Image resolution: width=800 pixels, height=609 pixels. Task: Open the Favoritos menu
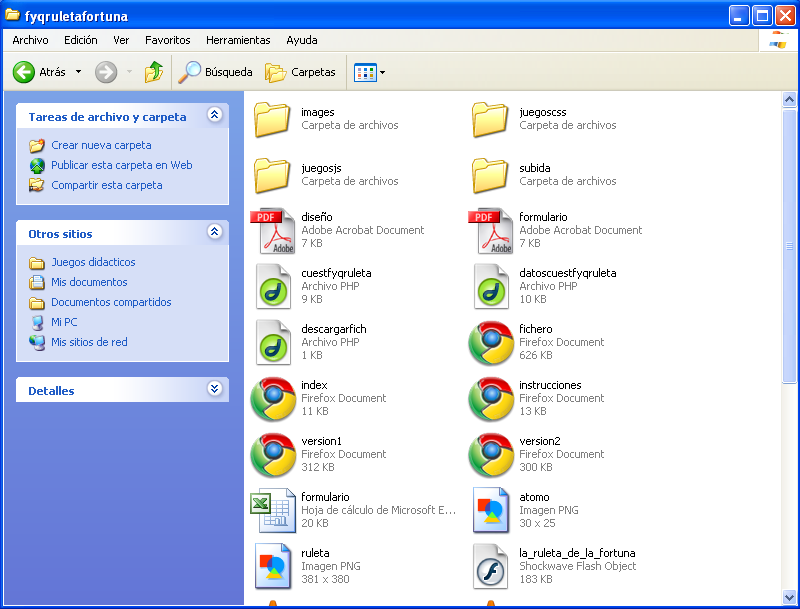pos(167,40)
